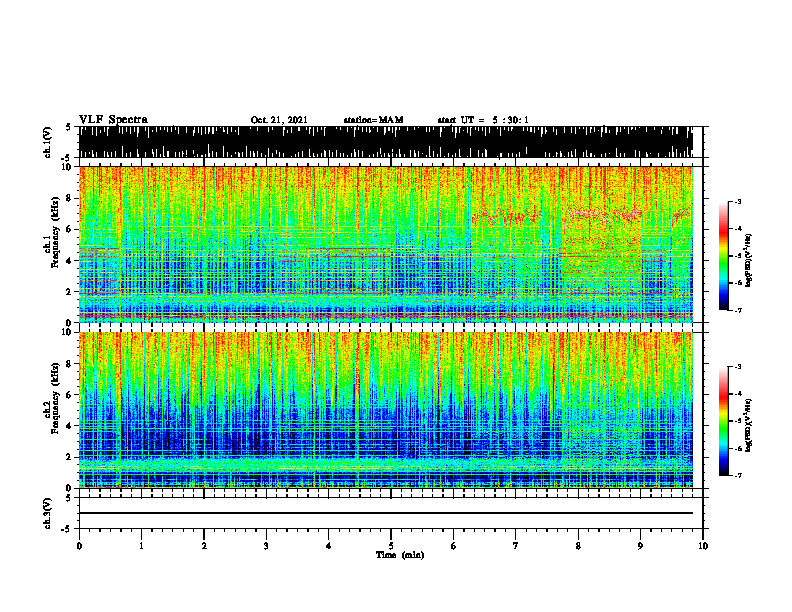Click time axis tick label "0"
This screenshot has width=792, height=612.
pyautogui.click(x=79, y=546)
